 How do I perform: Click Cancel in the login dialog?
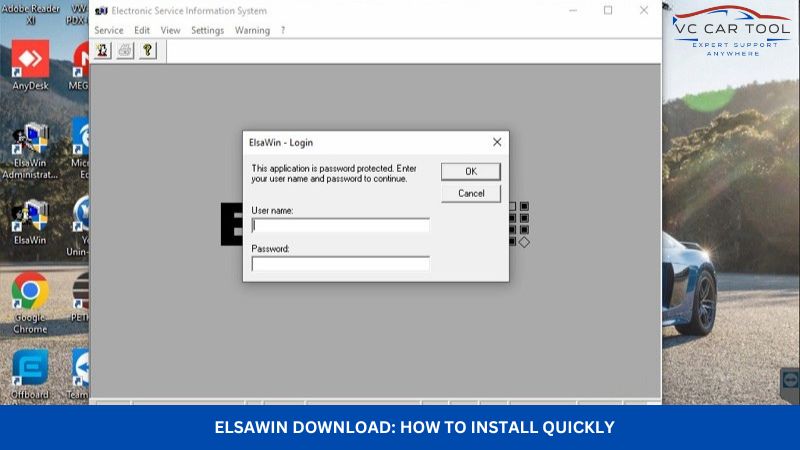pyautogui.click(x=470, y=193)
